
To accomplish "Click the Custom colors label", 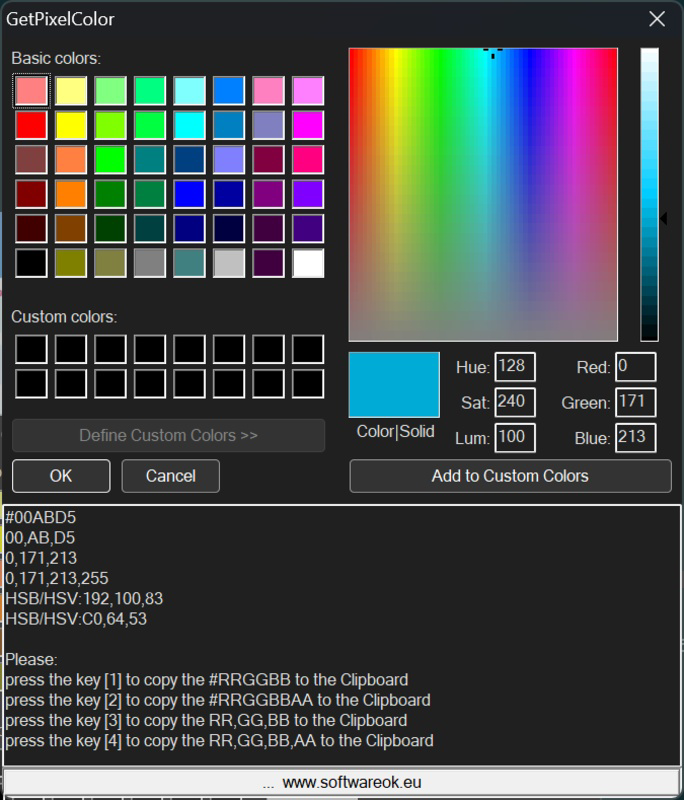I will point(64,317).
